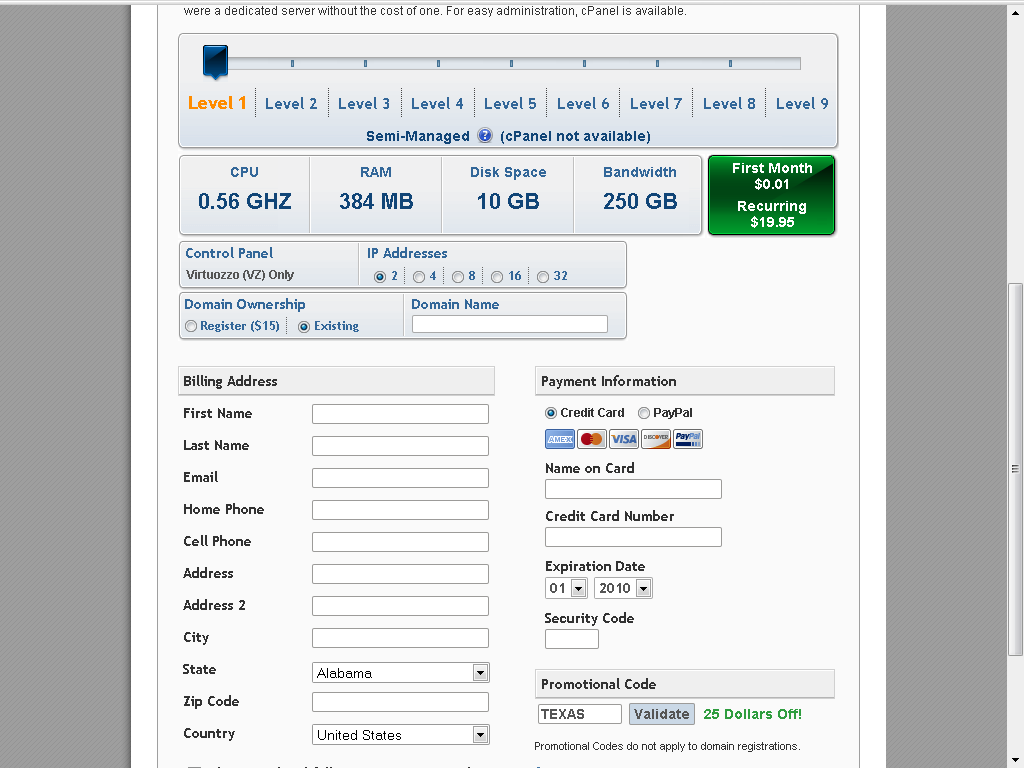Focus the Credit Card Number field

click(633, 537)
